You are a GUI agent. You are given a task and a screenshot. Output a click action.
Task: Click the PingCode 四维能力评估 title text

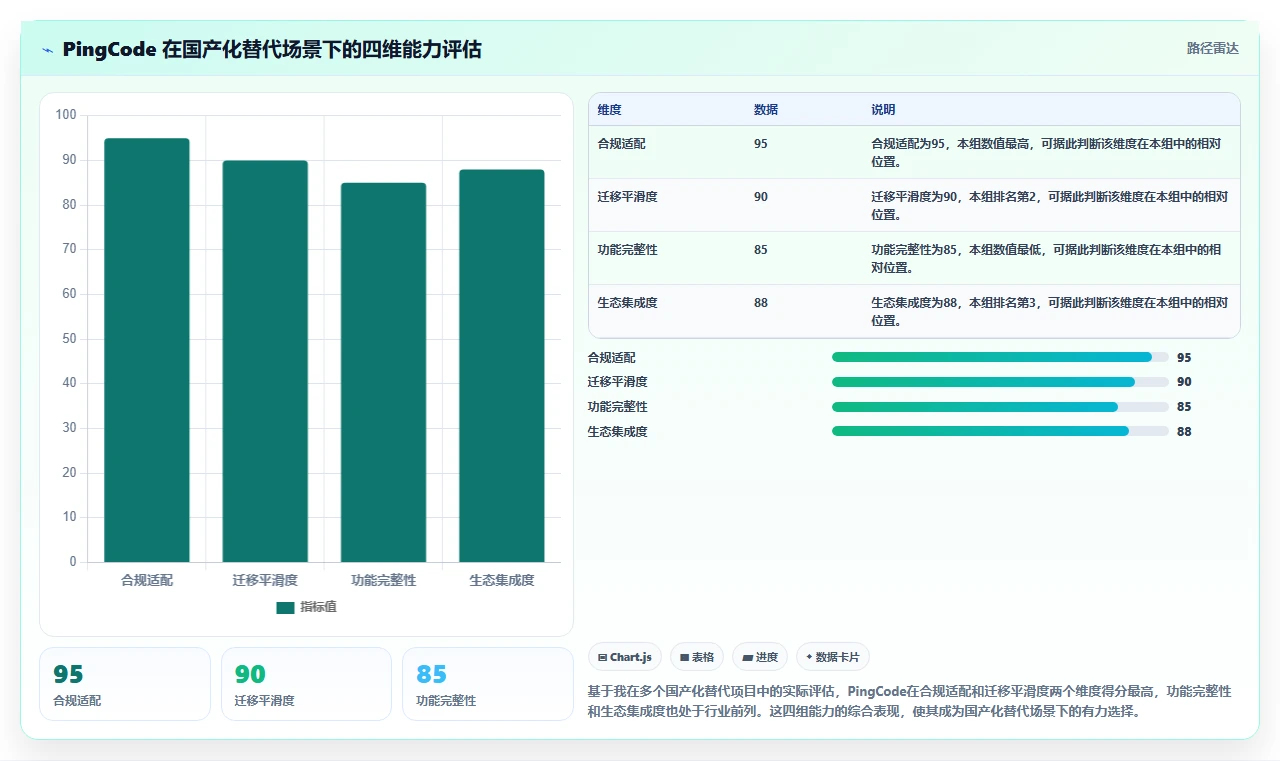click(x=272, y=49)
